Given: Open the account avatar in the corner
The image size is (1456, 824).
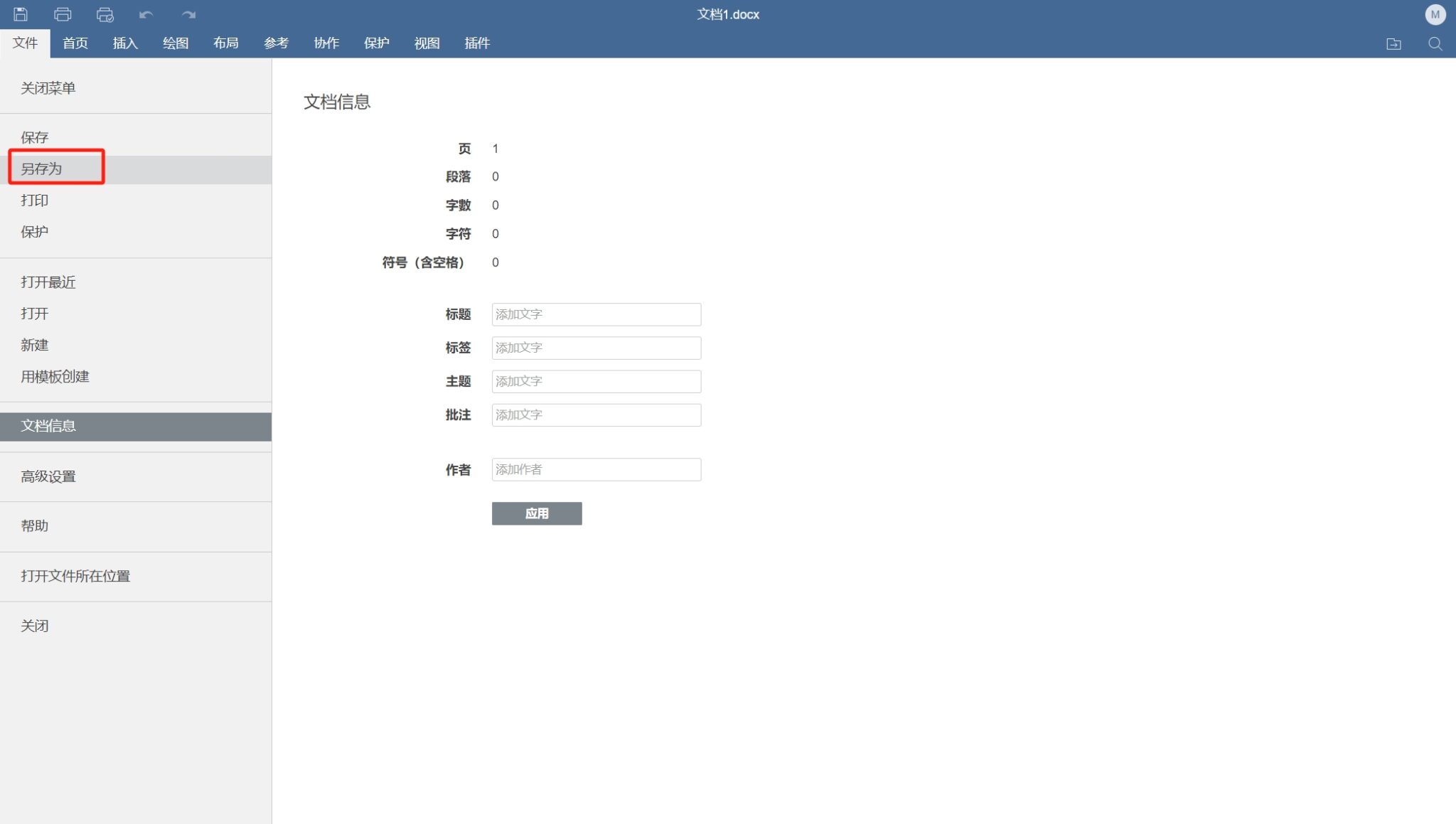Looking at the screenshot, I should 1435,14.
